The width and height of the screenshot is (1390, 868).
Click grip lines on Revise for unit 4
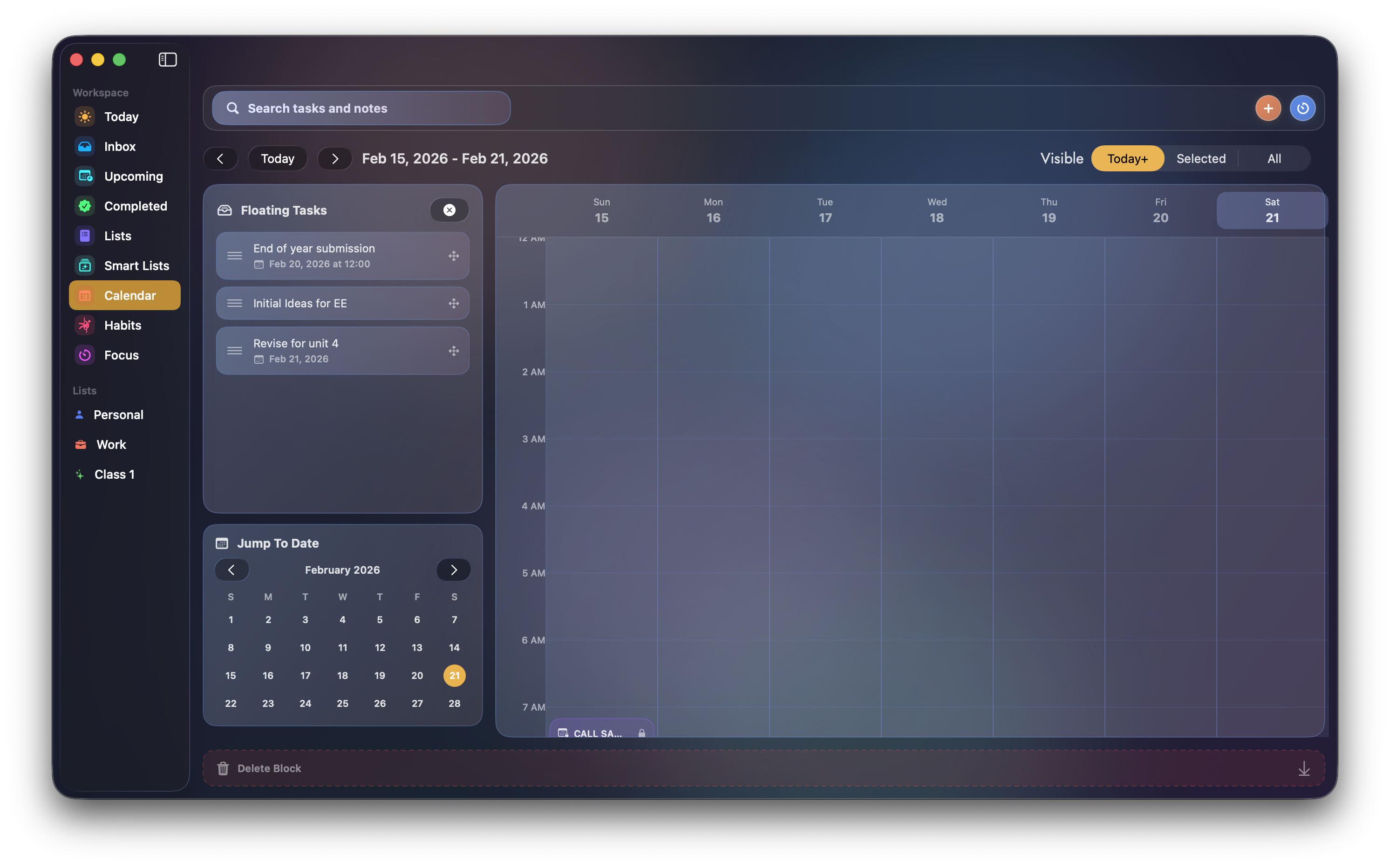(x=234, y=351)
